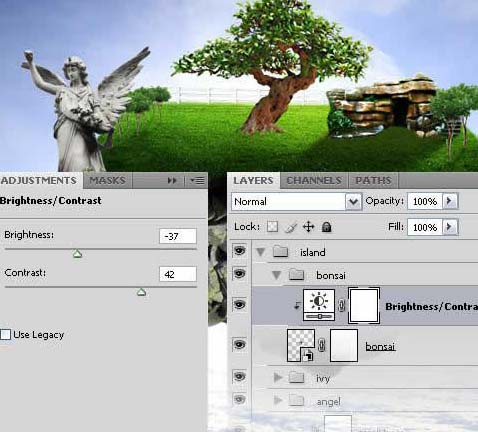Click the lock all padlock icon

tap(327, 227)
